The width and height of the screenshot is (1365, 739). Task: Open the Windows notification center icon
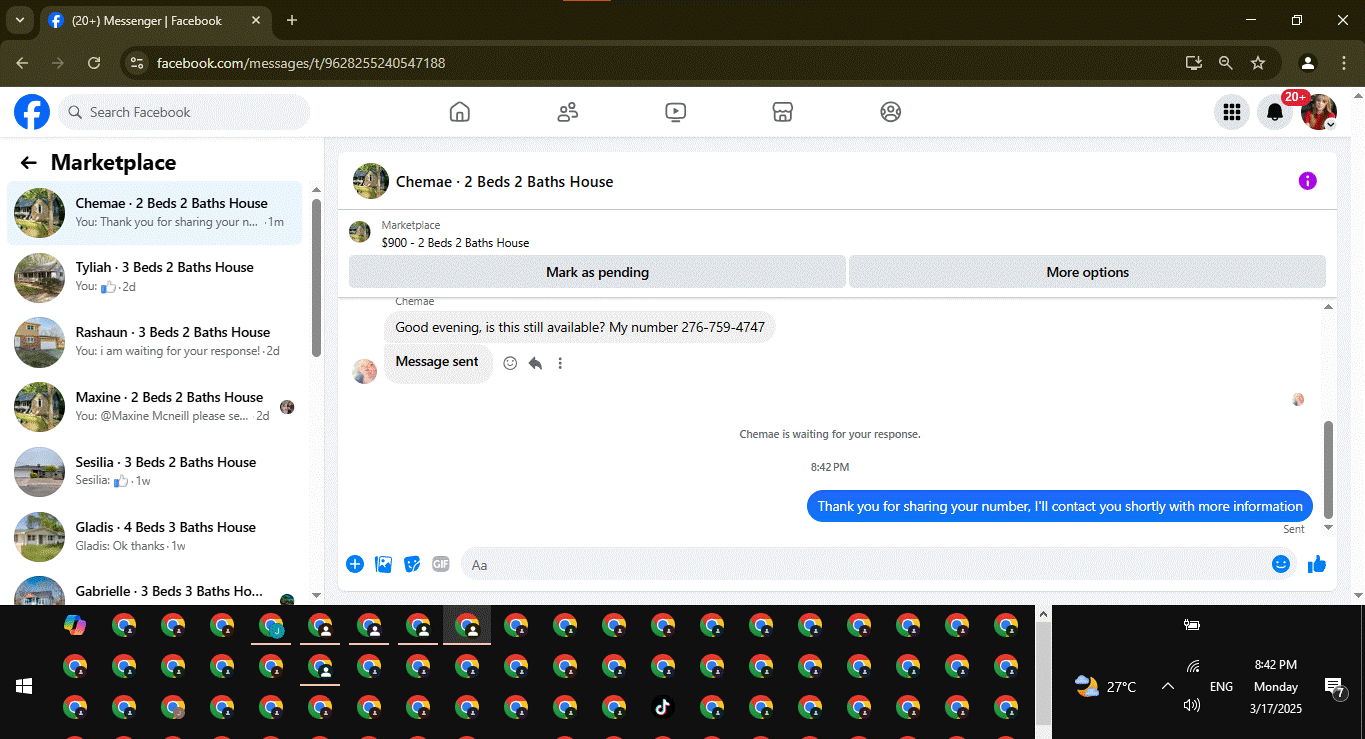click(1334, 687)
